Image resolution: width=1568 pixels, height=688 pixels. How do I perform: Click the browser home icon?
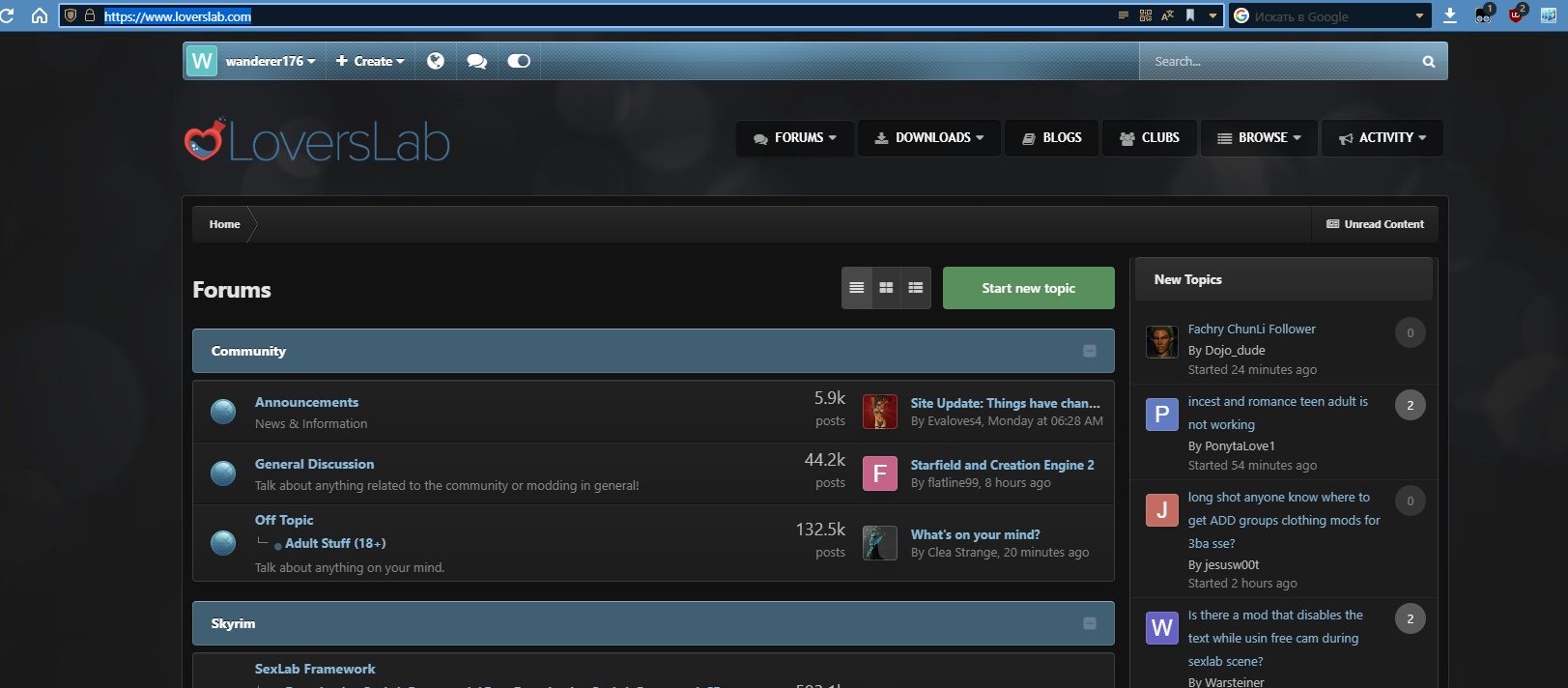tap(40, 15)
